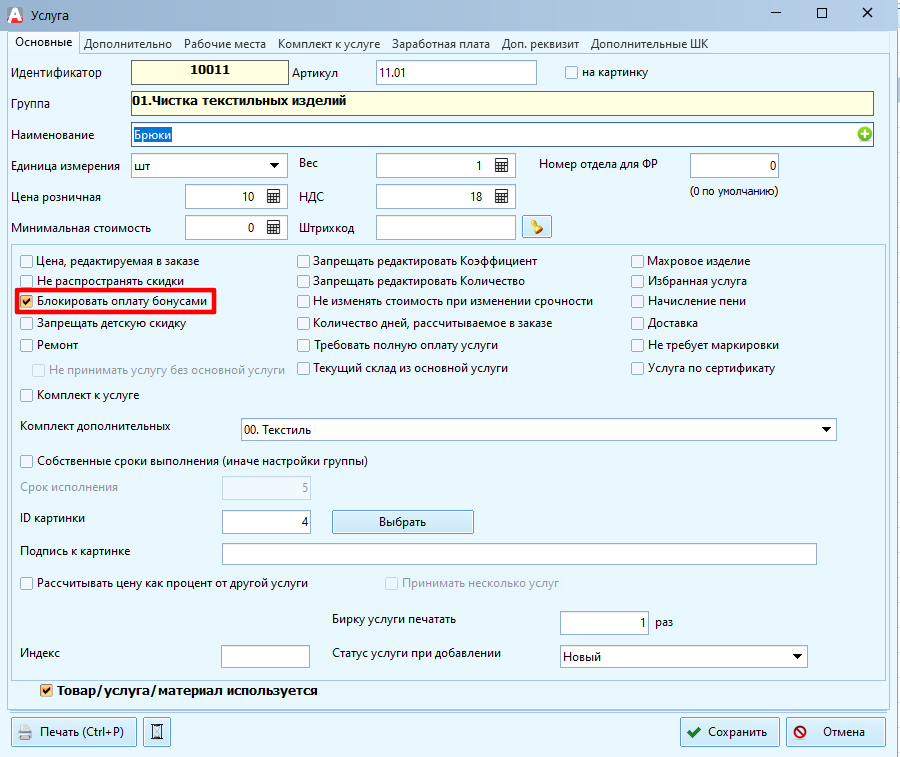Switch to the Заработная плата tab
Viewport: 900px width, 757px height.
tap(440, 44)
